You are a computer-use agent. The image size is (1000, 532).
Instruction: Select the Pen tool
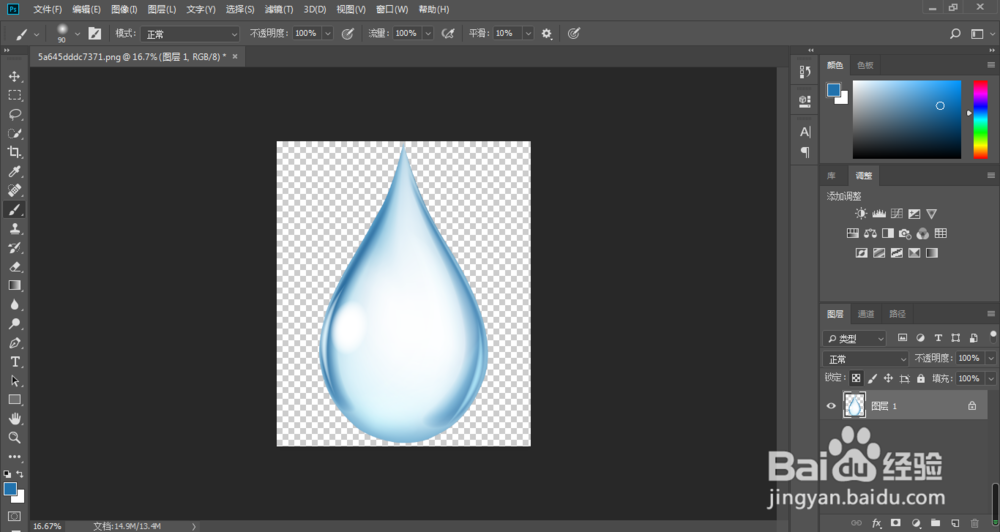(x=15, y=343)
